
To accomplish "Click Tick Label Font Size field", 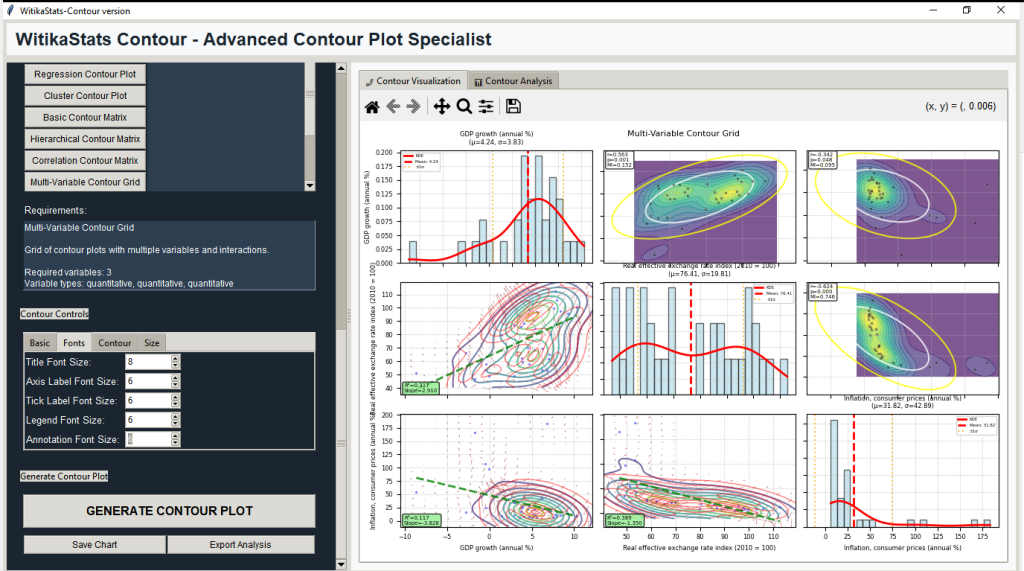I will tap(148, 401).
